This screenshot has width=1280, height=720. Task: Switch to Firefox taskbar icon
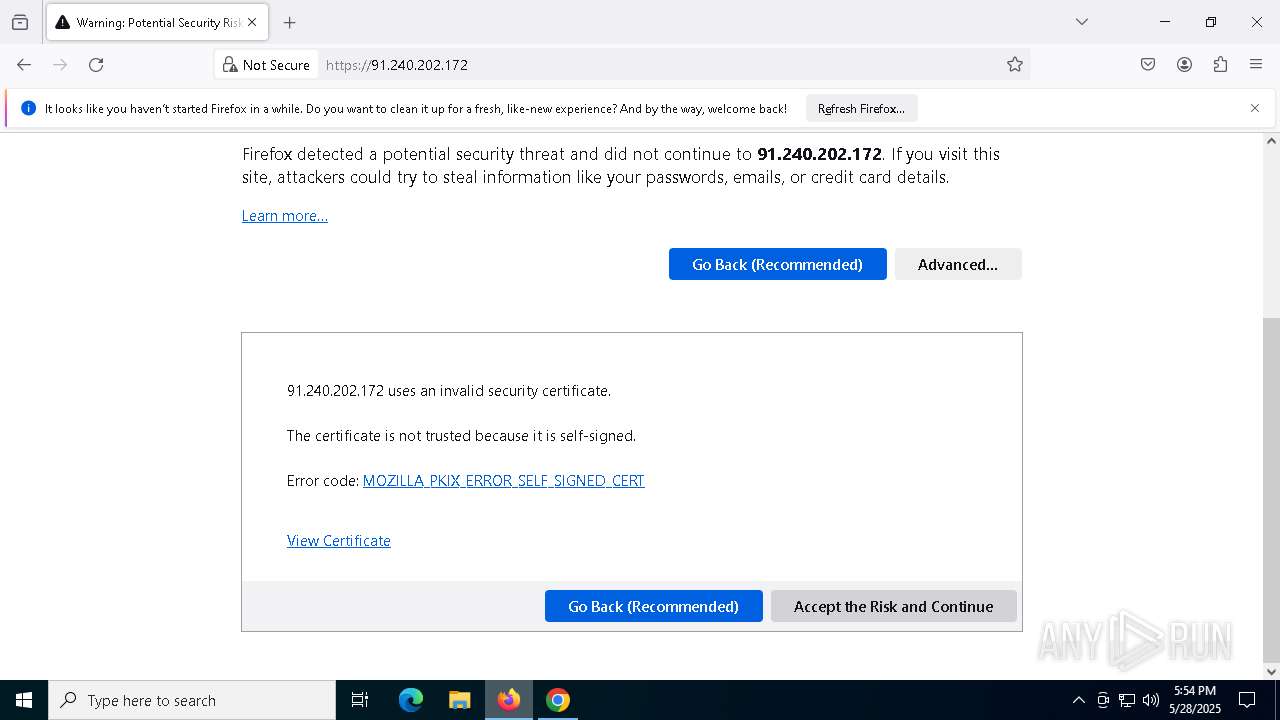[x=509, y=700]
